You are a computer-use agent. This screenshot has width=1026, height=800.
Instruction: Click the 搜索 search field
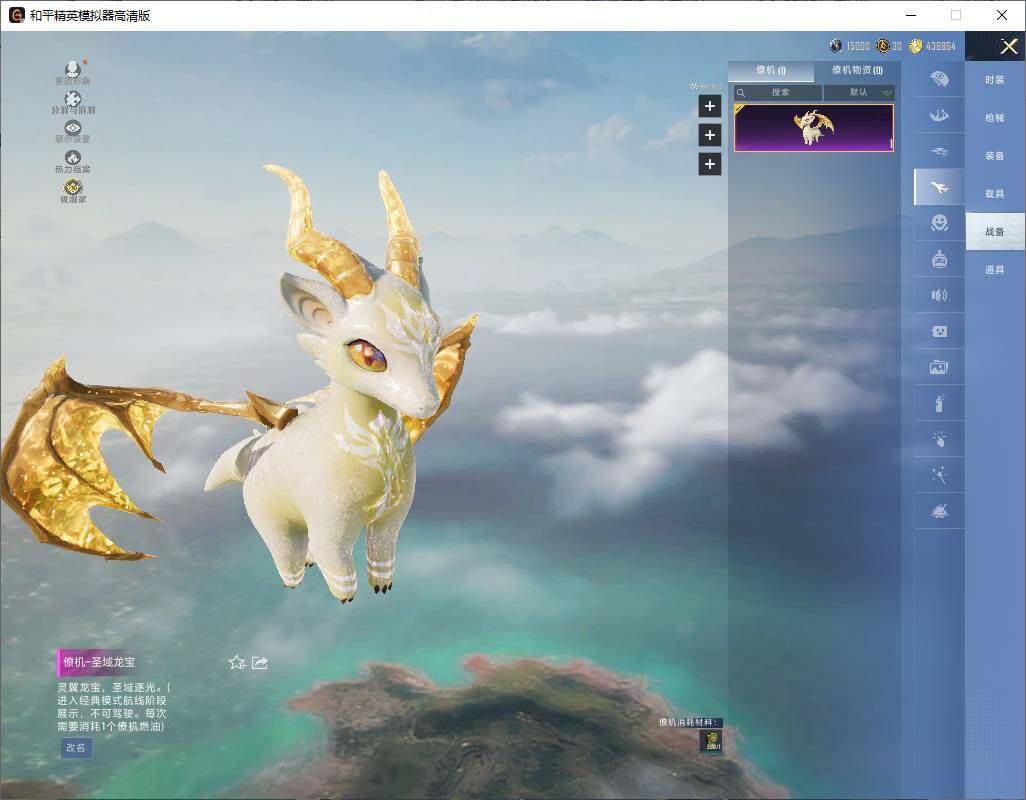(777, 93)
